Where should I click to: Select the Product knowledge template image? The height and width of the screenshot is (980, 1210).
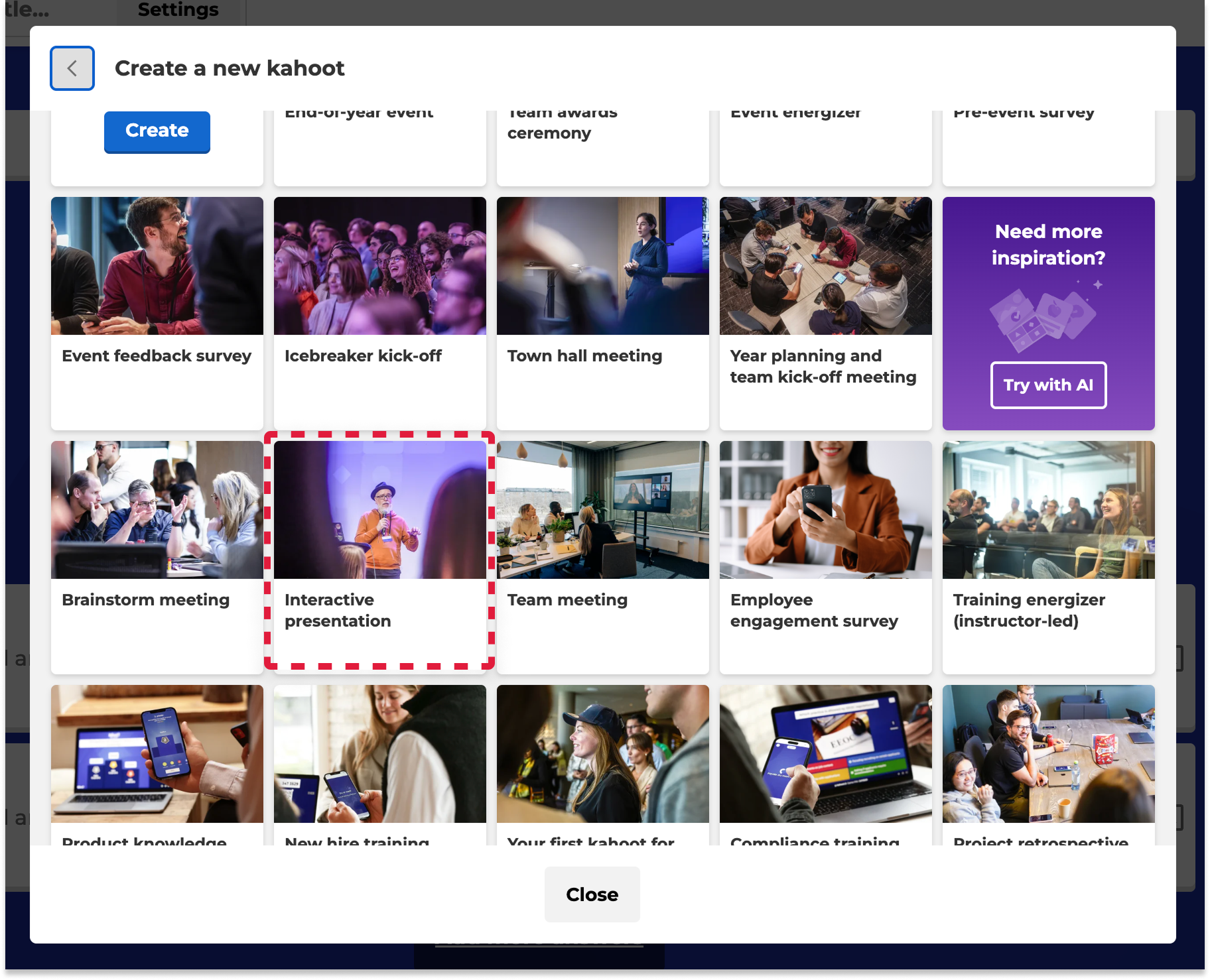[x=157, y=754]
